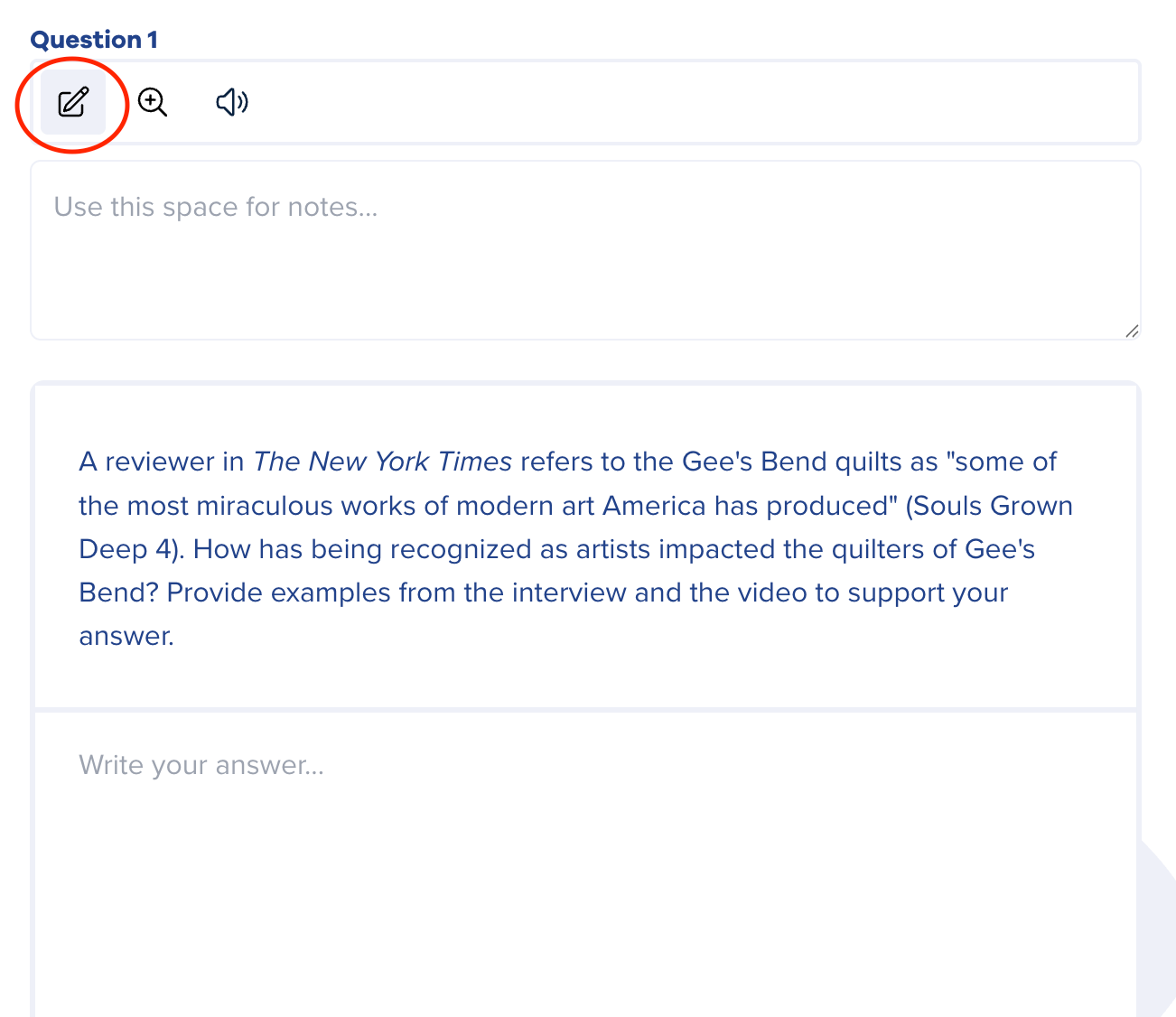
Task: Play the question audio speaker icon
Action: pos(231,102)
